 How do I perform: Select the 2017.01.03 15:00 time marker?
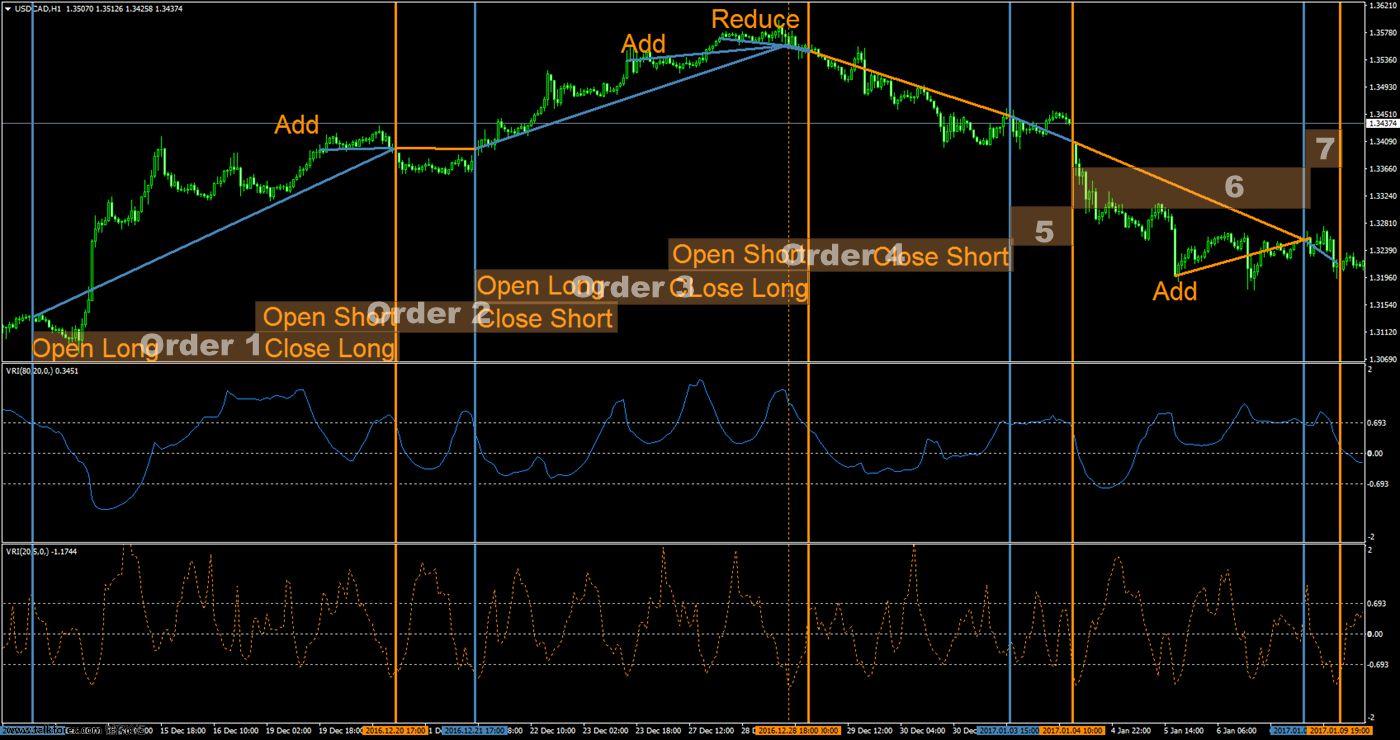[x=1010, y=731]
